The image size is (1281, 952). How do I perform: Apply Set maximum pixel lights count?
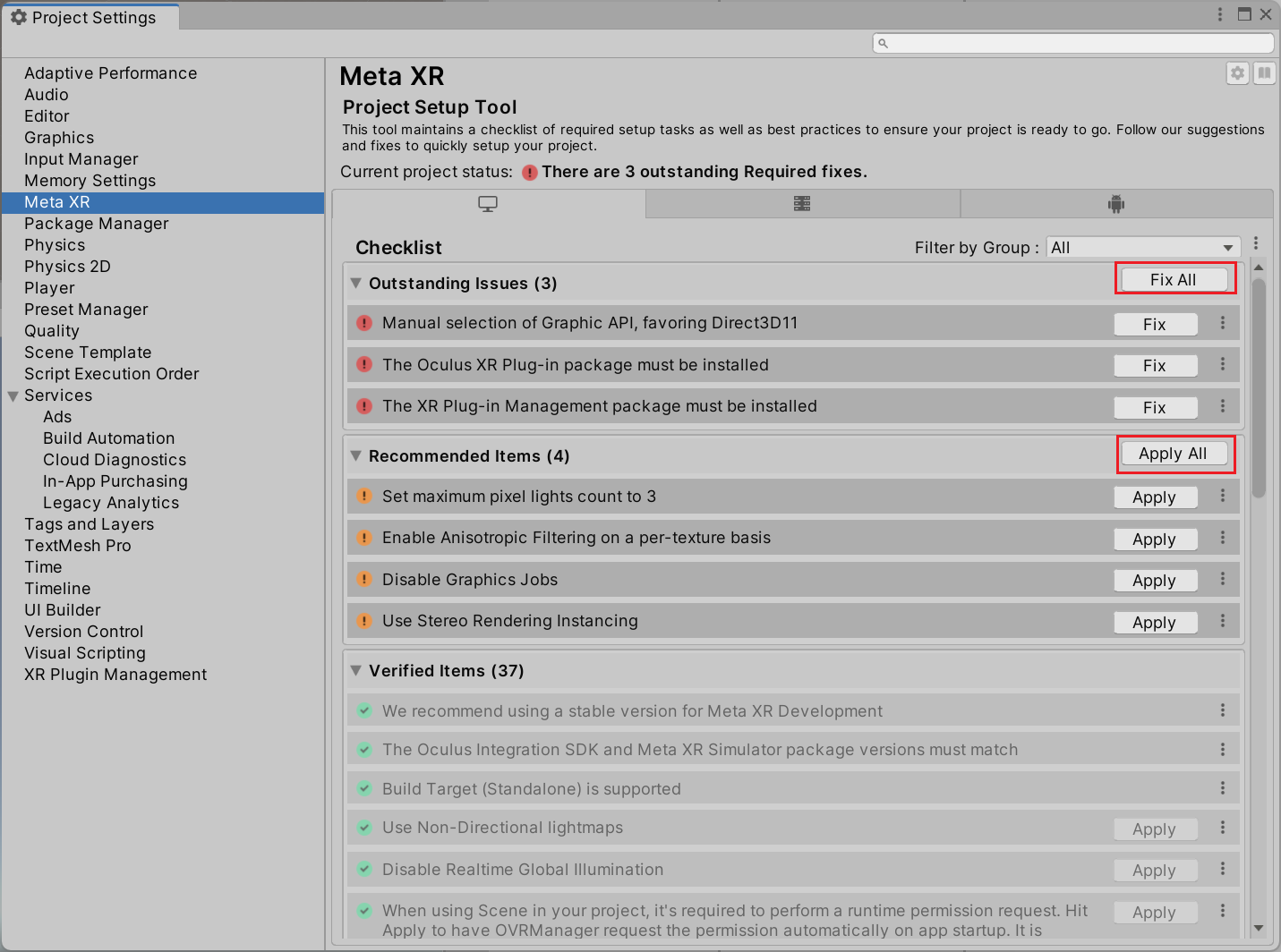pyautogui.click(x=1156, y=497)
